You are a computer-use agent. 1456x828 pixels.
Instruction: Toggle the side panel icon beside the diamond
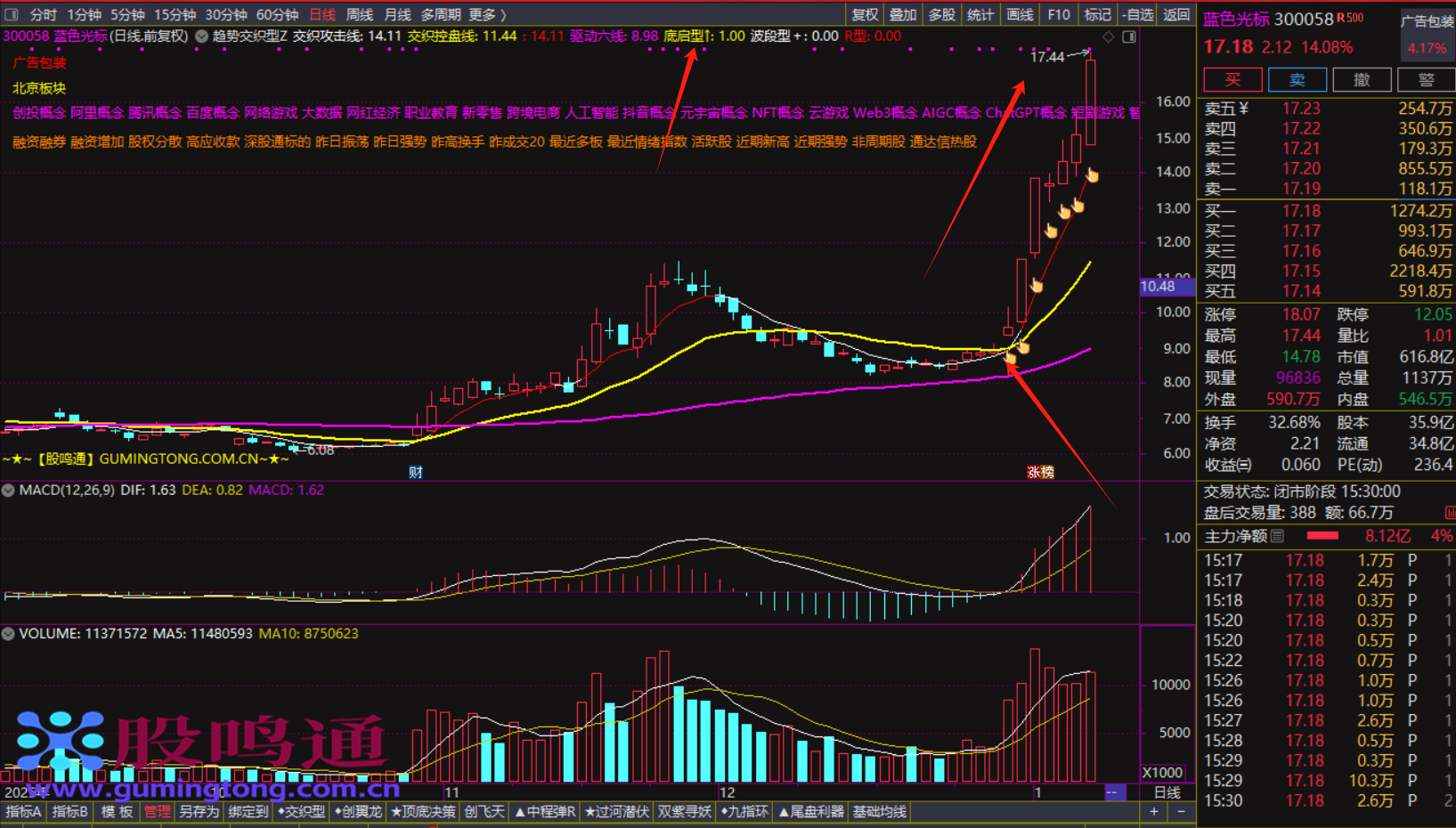coord(1129,37)
